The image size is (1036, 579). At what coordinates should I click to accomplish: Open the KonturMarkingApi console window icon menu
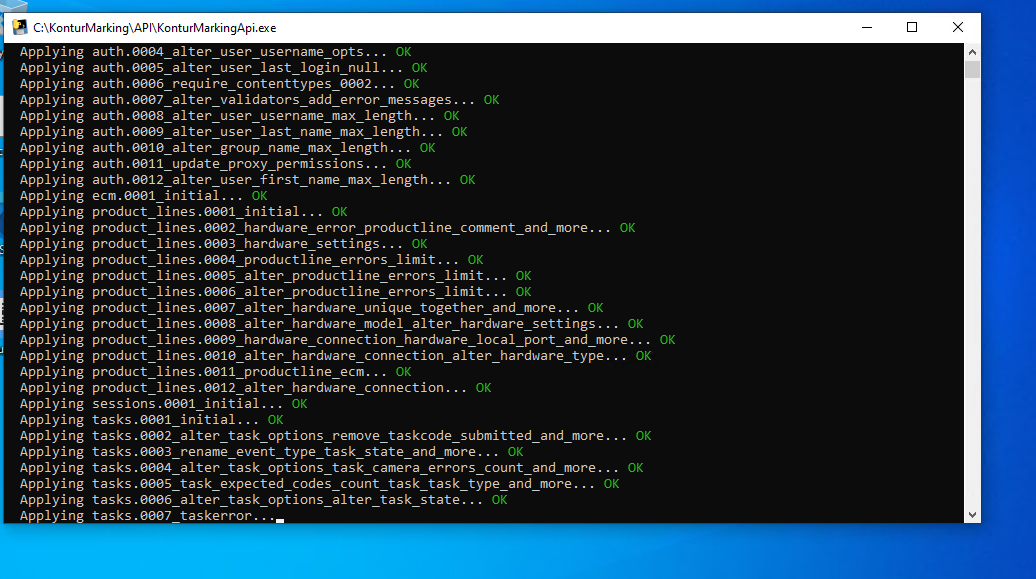20,28
